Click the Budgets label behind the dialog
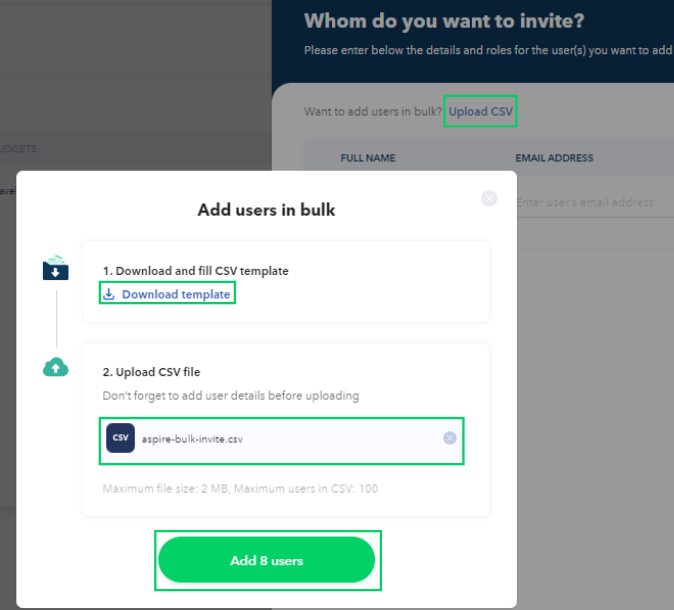The image size is (674, 610). [20, 149]
